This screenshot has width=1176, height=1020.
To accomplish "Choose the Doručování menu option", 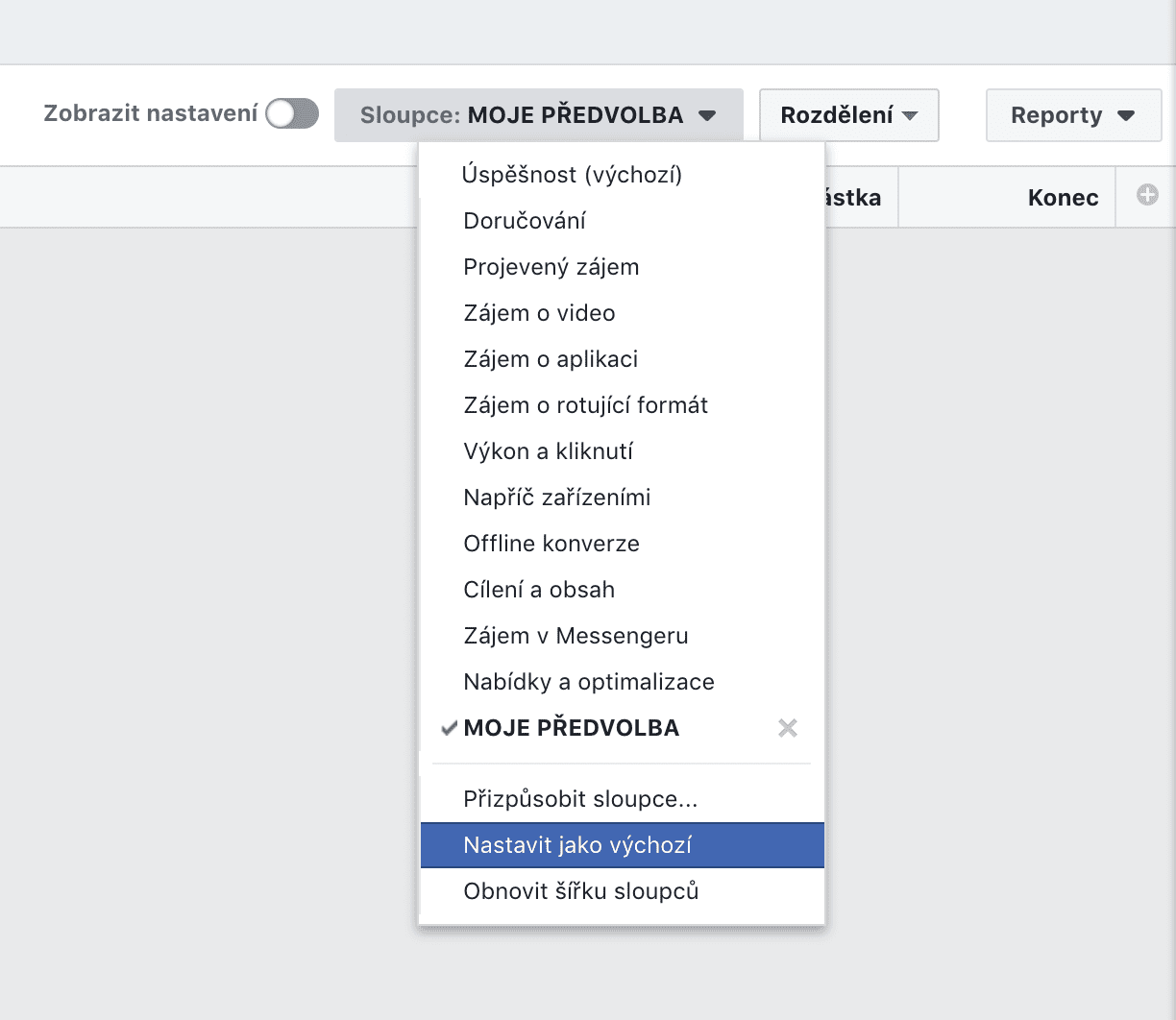I will (525, 221).
